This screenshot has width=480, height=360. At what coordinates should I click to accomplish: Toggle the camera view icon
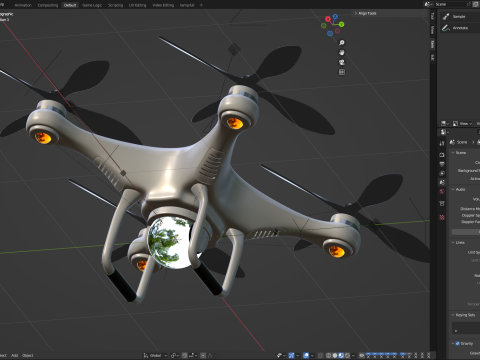pos(342,62)
